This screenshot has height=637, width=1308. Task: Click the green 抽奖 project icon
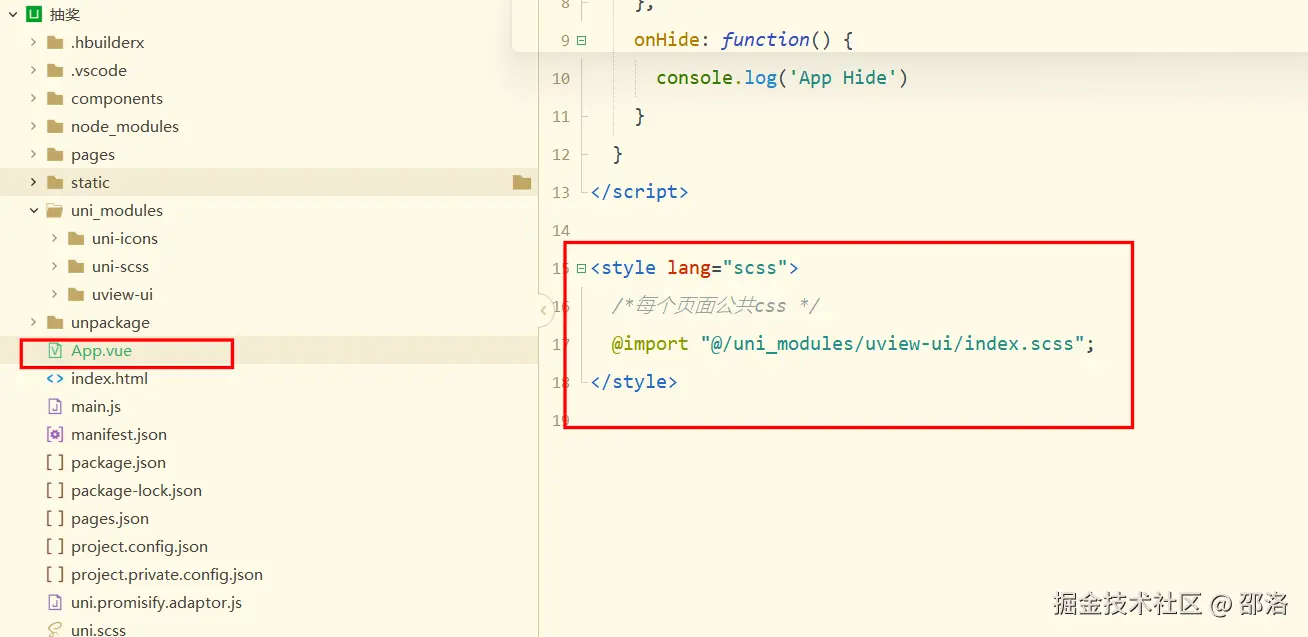point(34,15)
